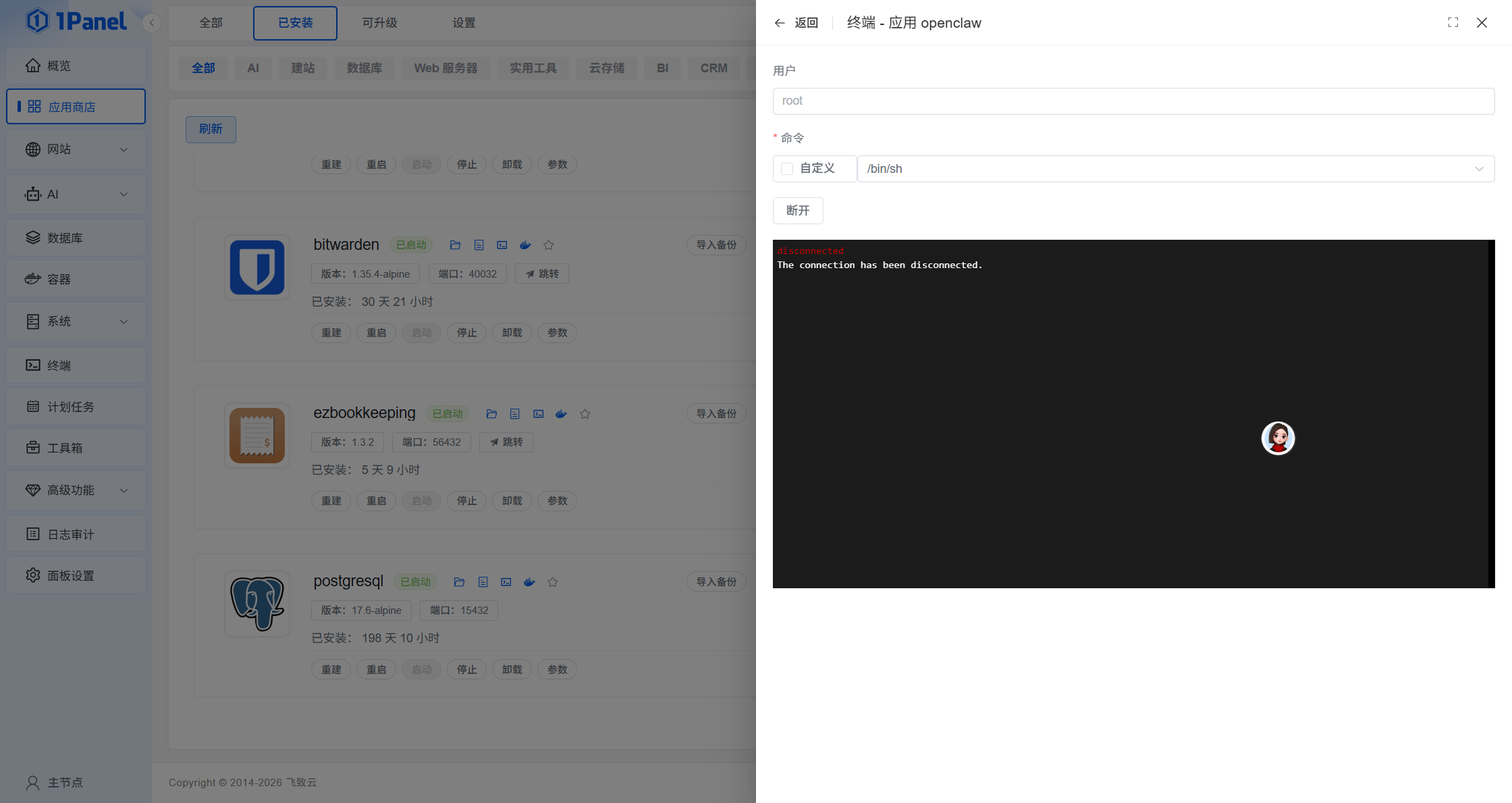
Task: Expand the 系统 sidebar submenu
Action: [76, 321]
